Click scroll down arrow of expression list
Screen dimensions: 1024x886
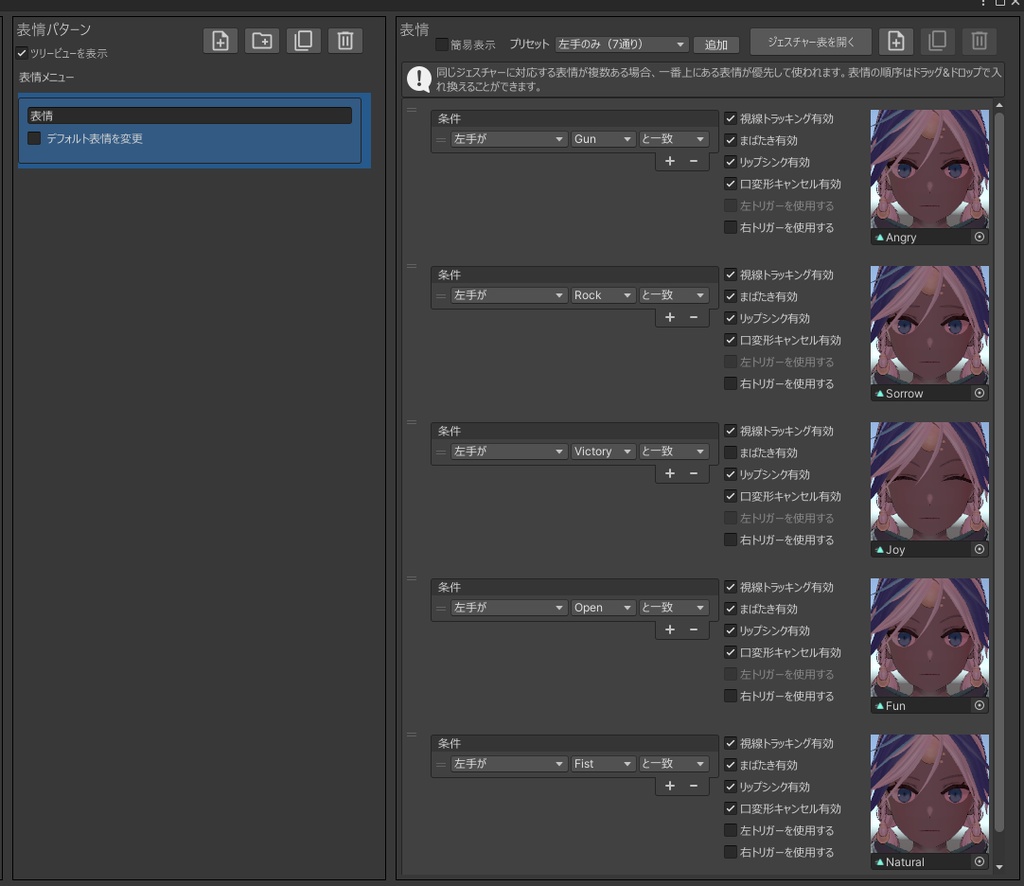(999, 867)
